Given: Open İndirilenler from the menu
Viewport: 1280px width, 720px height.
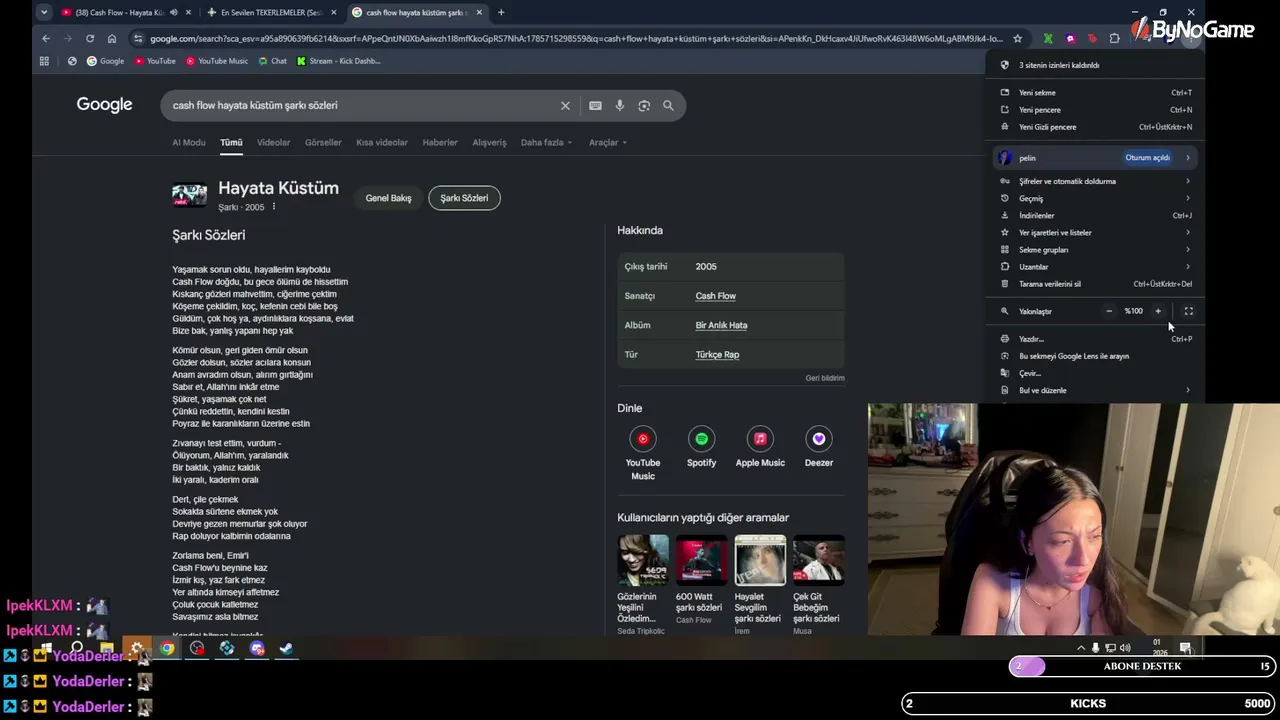Looking at the screenshot, I should [x=1096, y=215].
